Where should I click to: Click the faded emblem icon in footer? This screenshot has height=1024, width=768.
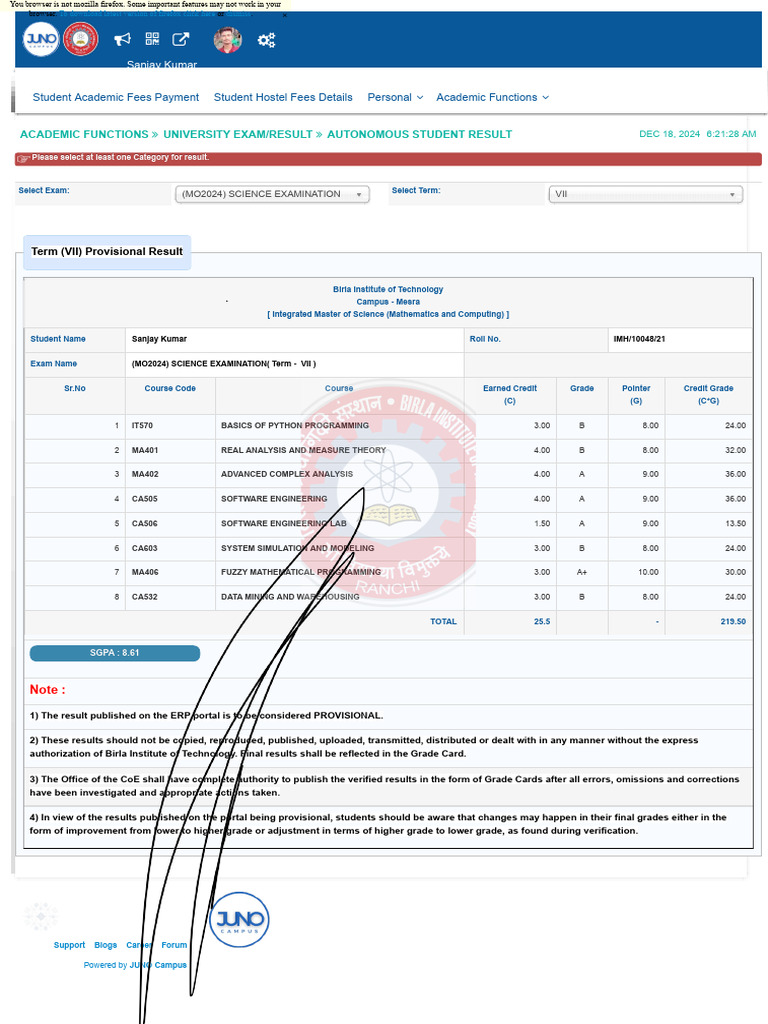click(x=40, y=916)
